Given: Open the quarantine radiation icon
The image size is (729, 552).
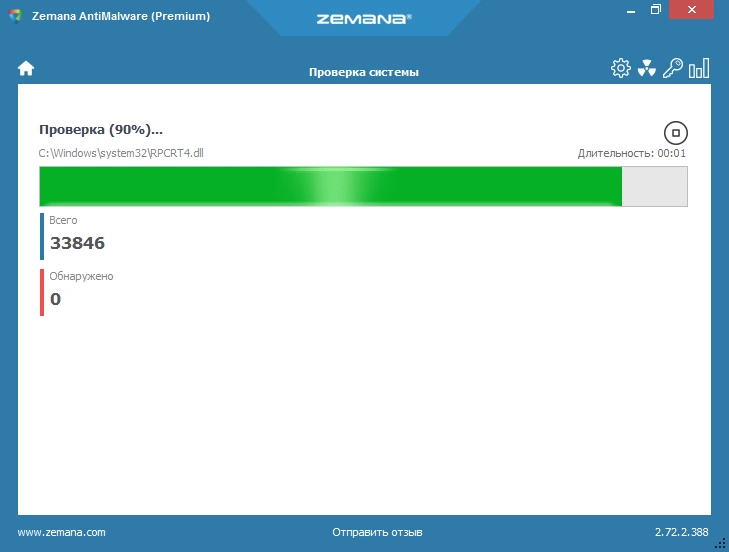Looking at the screenshot, I should pyautogui.click(x=647, y=68).
